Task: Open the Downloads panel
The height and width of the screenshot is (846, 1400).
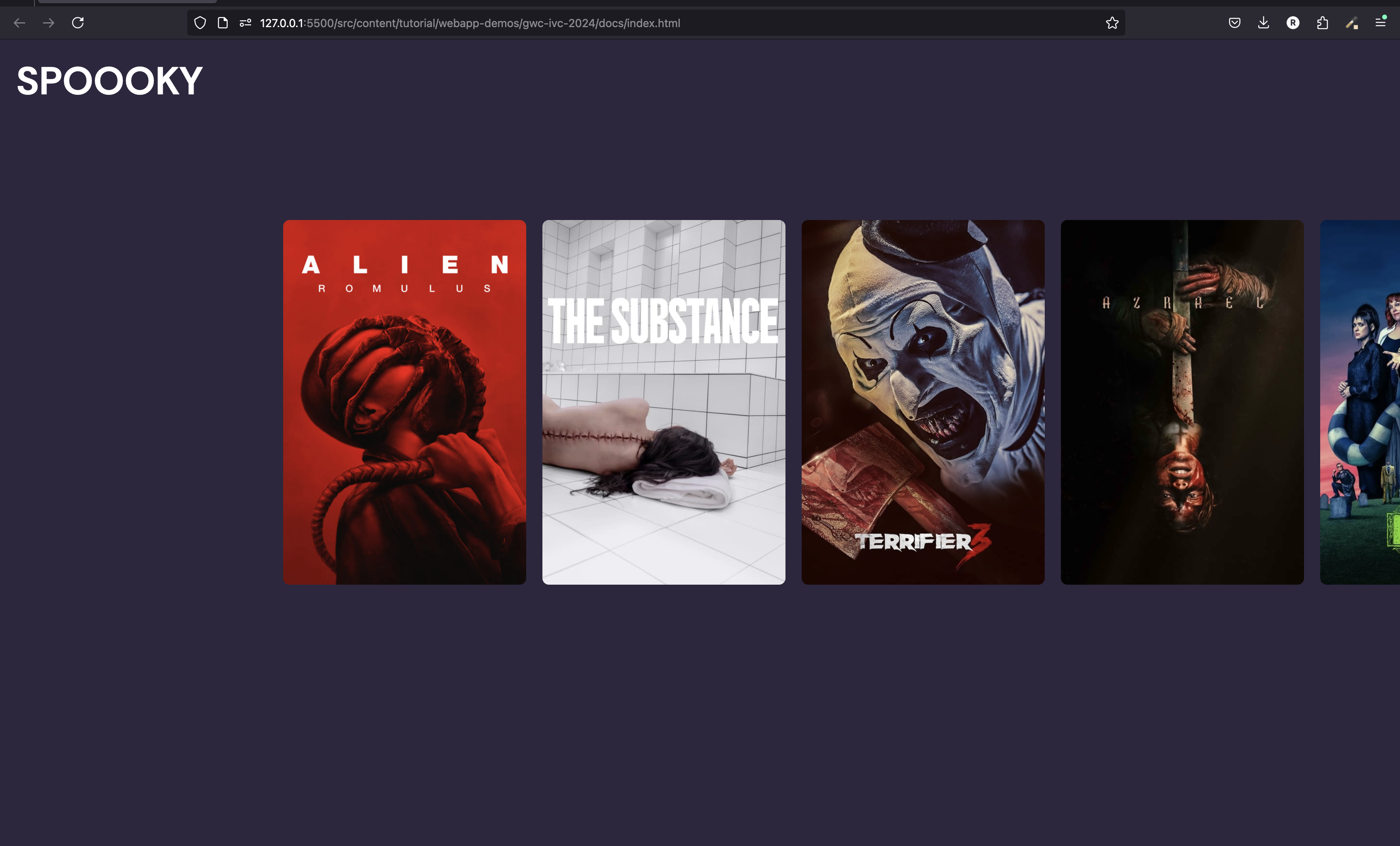Action: (1263, 23)
